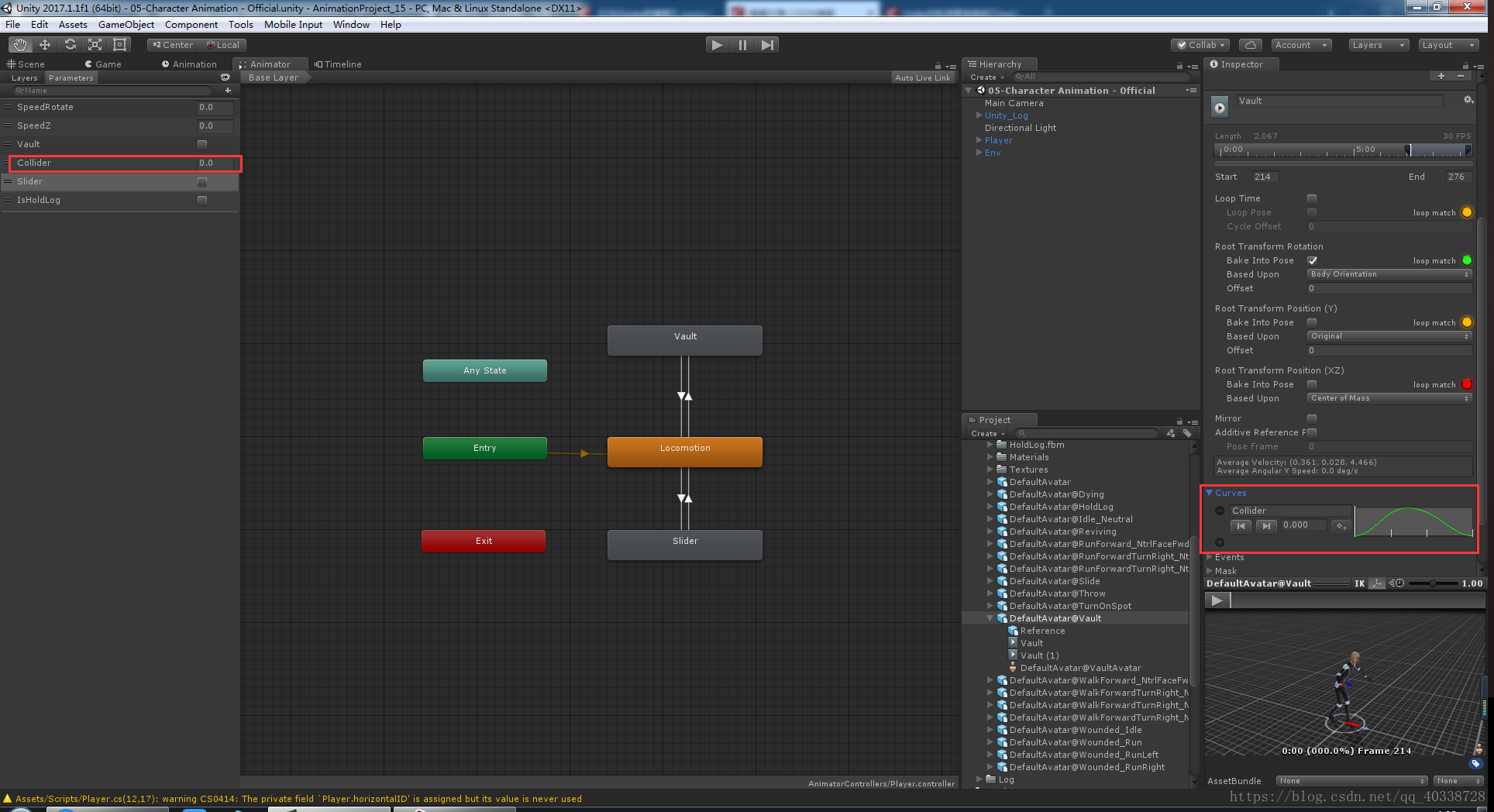The height and width of the screenshot is (812, 1494).
Task: Switch to the Animation tab
Action: pos(190,64)
